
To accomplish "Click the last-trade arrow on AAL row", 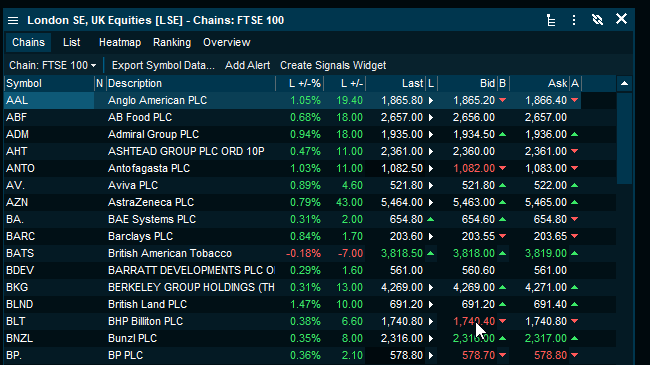I will coord(431,100).
